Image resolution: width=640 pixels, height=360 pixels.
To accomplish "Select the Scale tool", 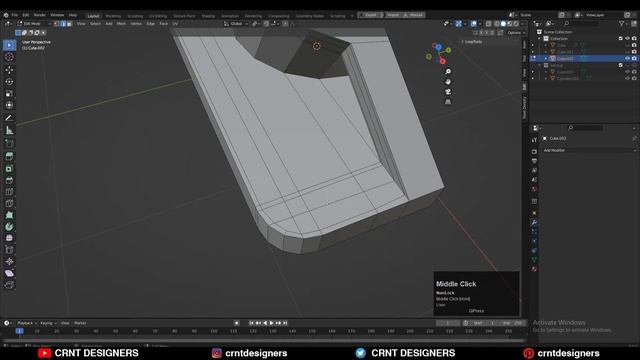I will coord(9,93).
